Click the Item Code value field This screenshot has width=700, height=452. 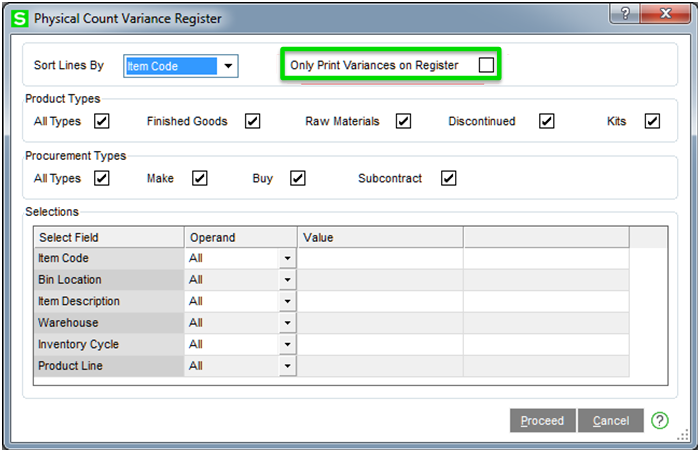click(x=380, y=258)
